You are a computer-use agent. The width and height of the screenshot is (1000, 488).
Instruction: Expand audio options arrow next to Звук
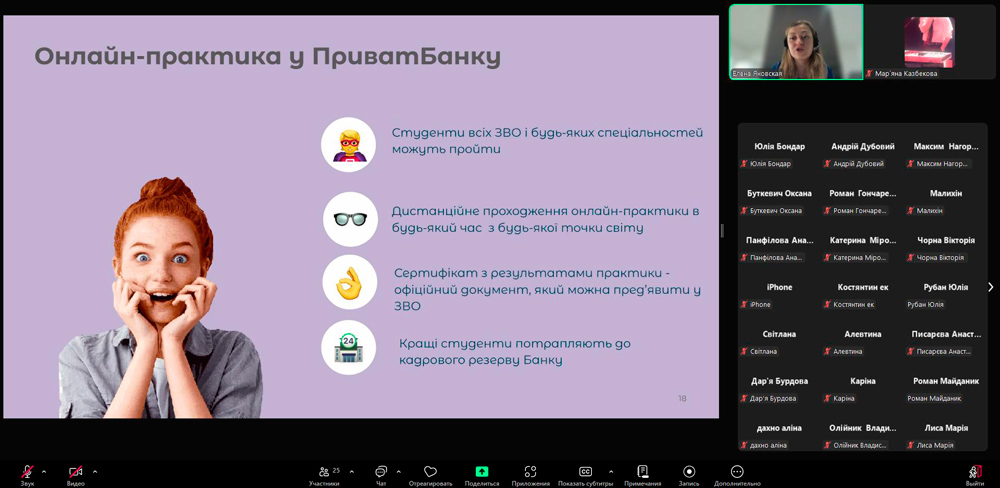[44, 472]
